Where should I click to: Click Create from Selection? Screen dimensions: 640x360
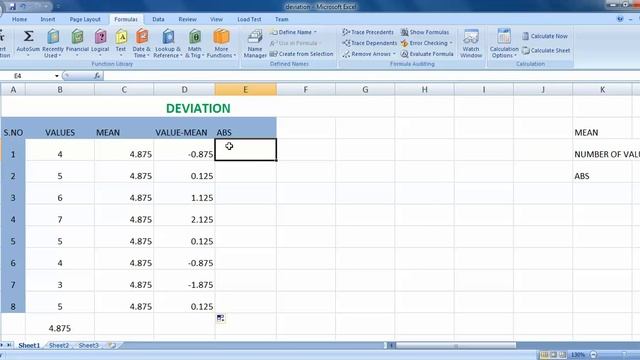301,54
